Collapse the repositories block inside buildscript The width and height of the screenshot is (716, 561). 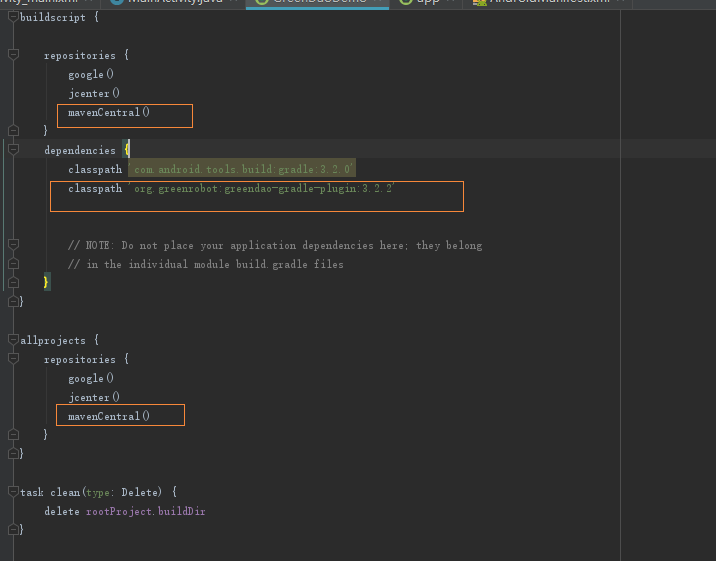tap(13, 55)
